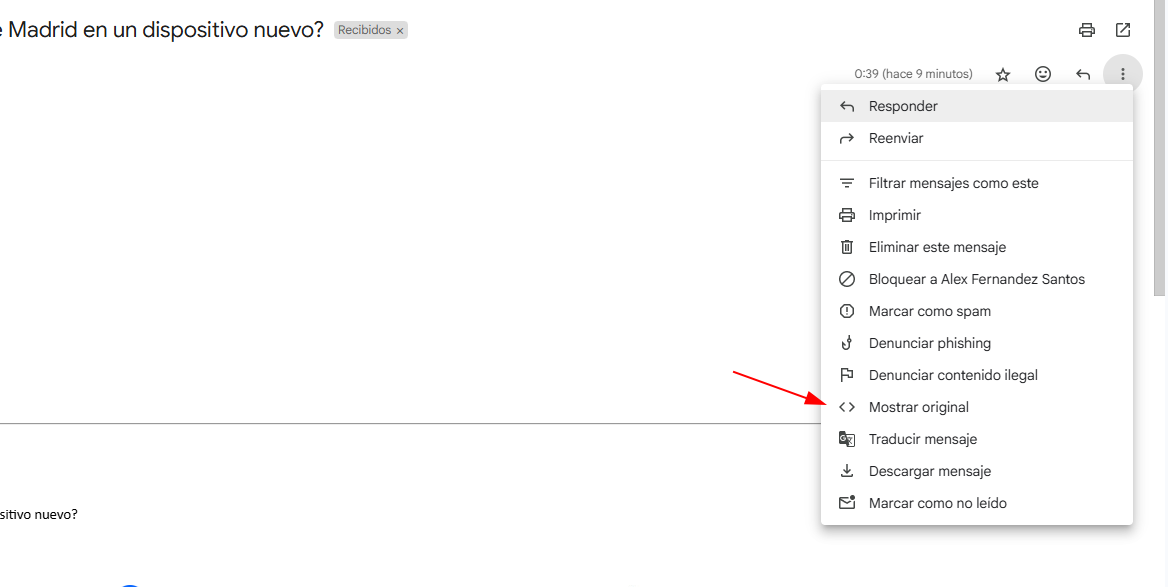1168x587 pixels.
Task: Choose Descargar mensaje
Action: [x=977, y=472]
